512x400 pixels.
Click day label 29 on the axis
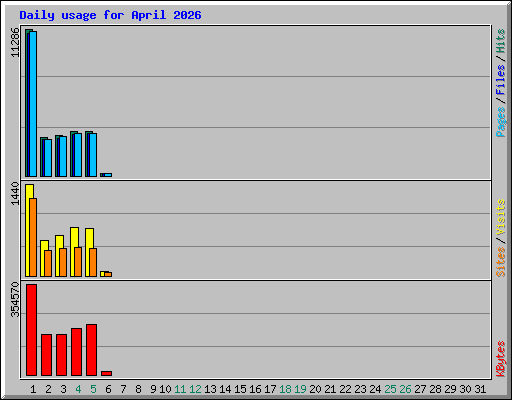point(450,389)
